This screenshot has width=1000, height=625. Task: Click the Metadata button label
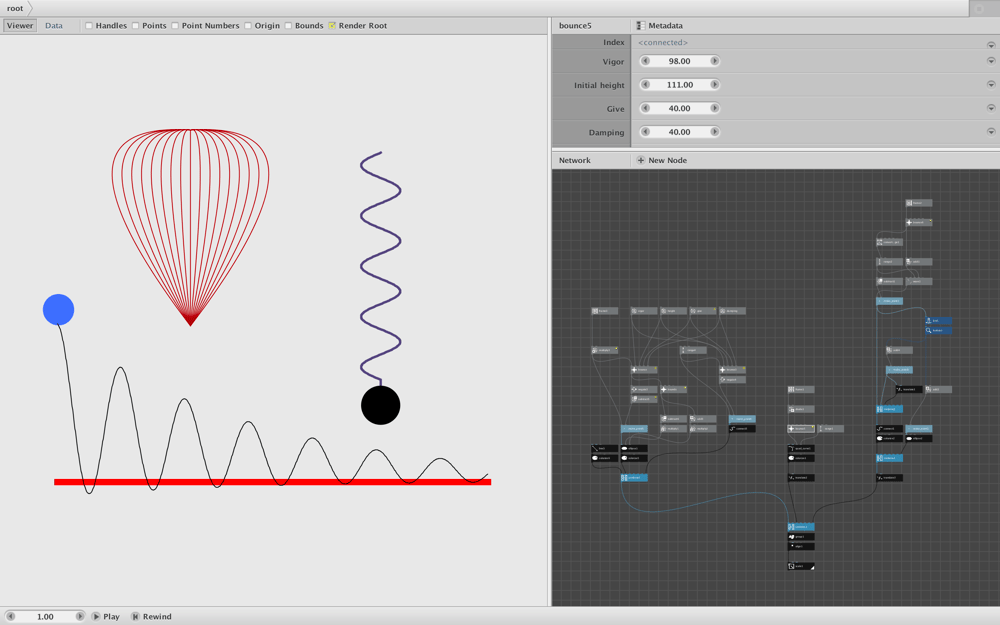coord(665,26)
